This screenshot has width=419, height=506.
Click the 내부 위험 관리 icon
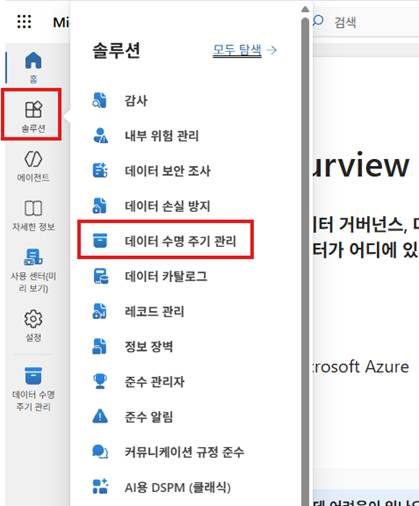tap(100, 136)
